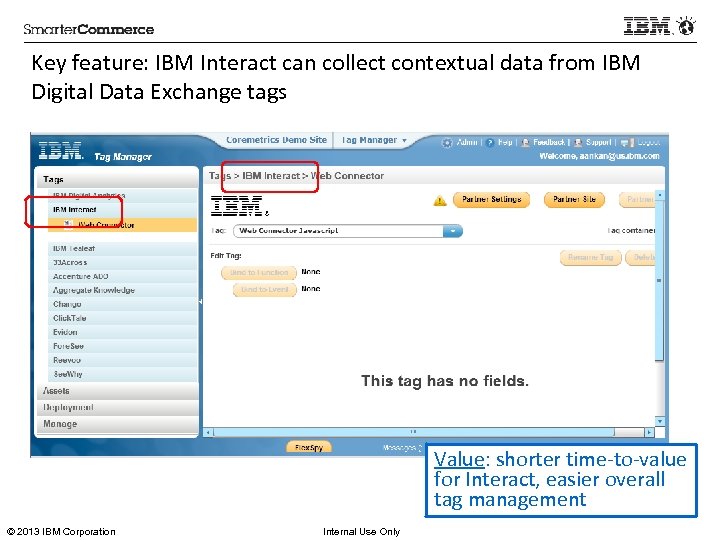This screenshot has height=540, width=720.
Task: Click the Admin gear icon
Action: tap(447, 143)
